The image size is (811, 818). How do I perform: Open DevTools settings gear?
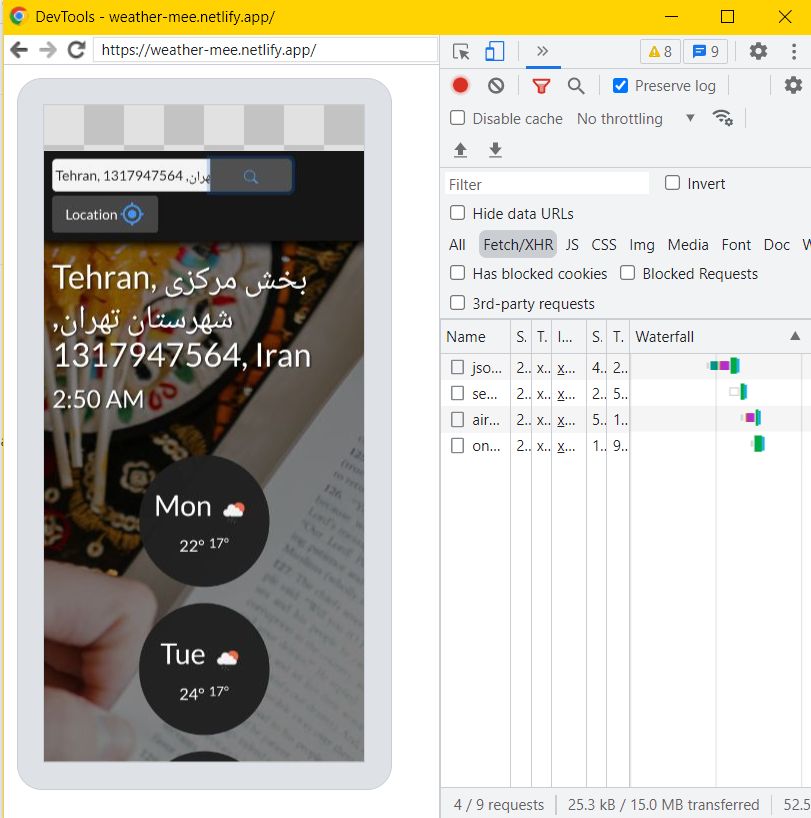(758, 51)
